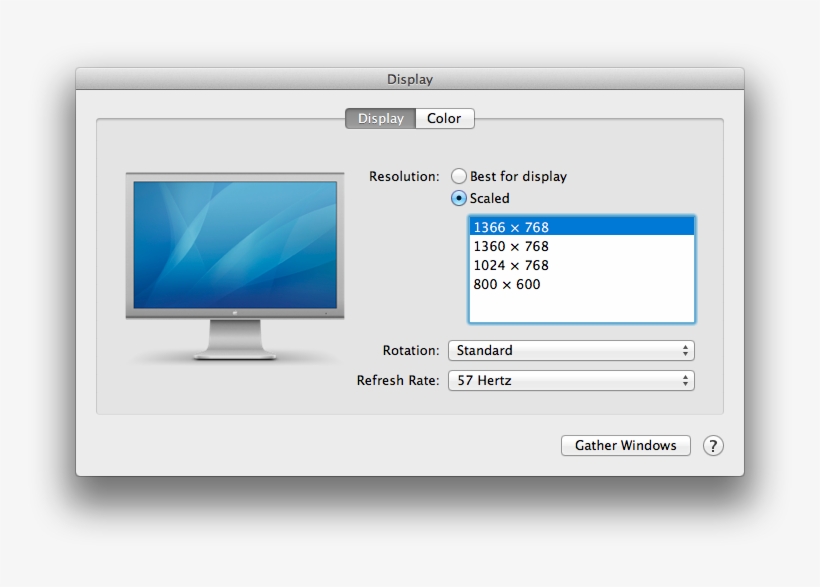Open the Refresh Rate dropdown
Image resolution: width=820 pixels, height=587 pixels.
[x=571, y=380]
